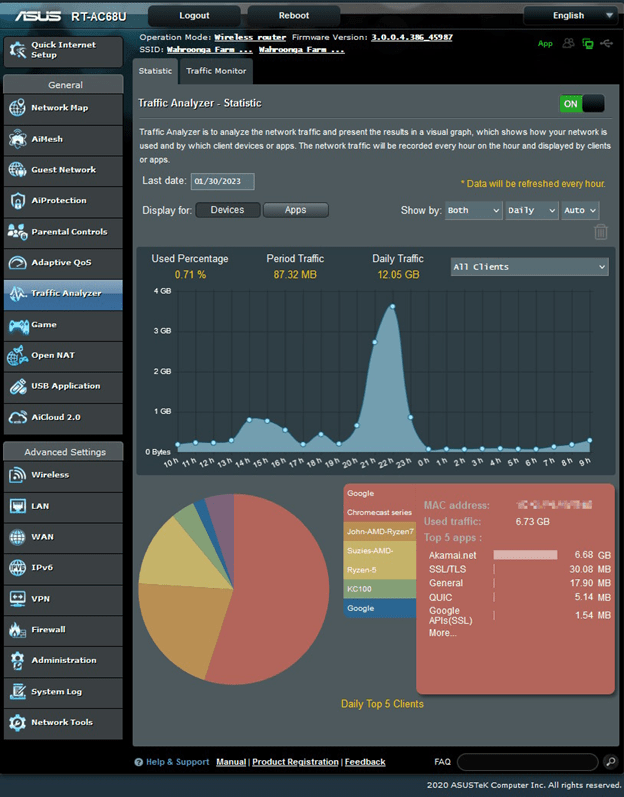
Task: Switch display to Devices
Action: click(227, 210)
